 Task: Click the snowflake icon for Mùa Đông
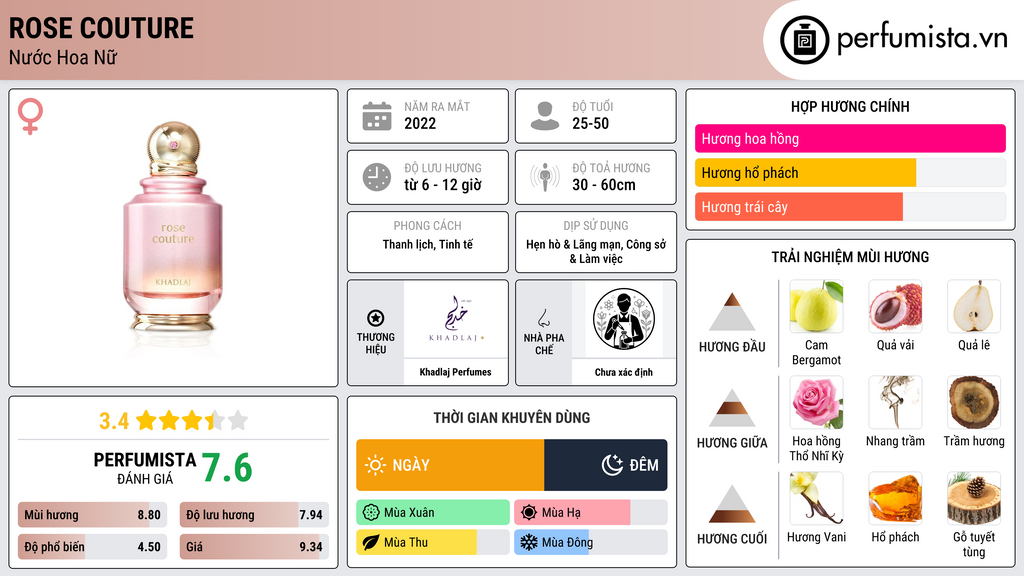(529, 542)
